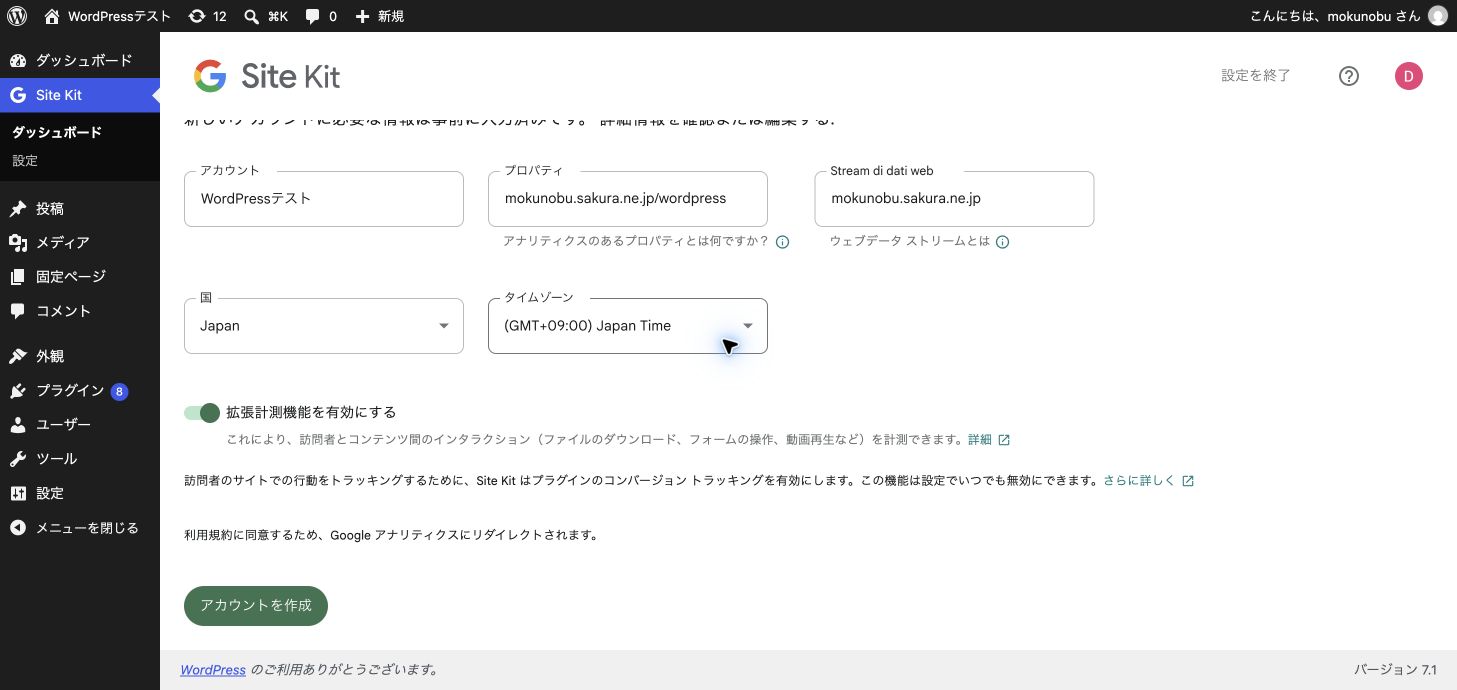The height and width of the screenshot is (690, 1457).
Task: Open the help question mark icon
Action: point(1349,76)
